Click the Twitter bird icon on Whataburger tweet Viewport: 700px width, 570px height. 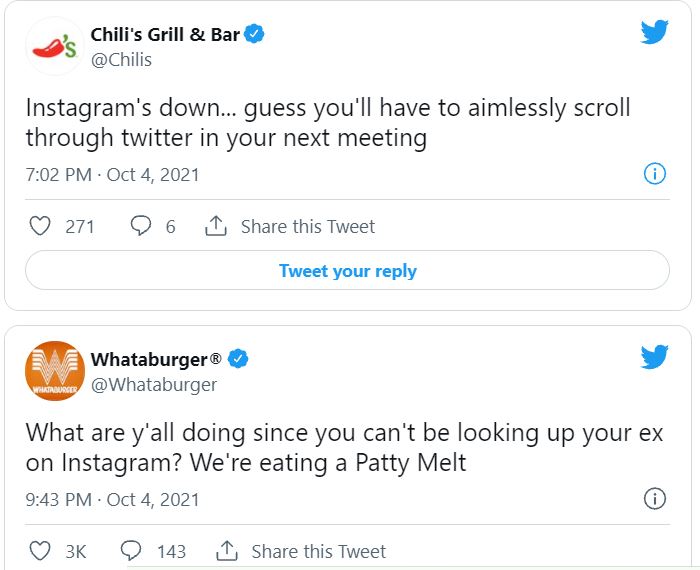tap(654, 357)
